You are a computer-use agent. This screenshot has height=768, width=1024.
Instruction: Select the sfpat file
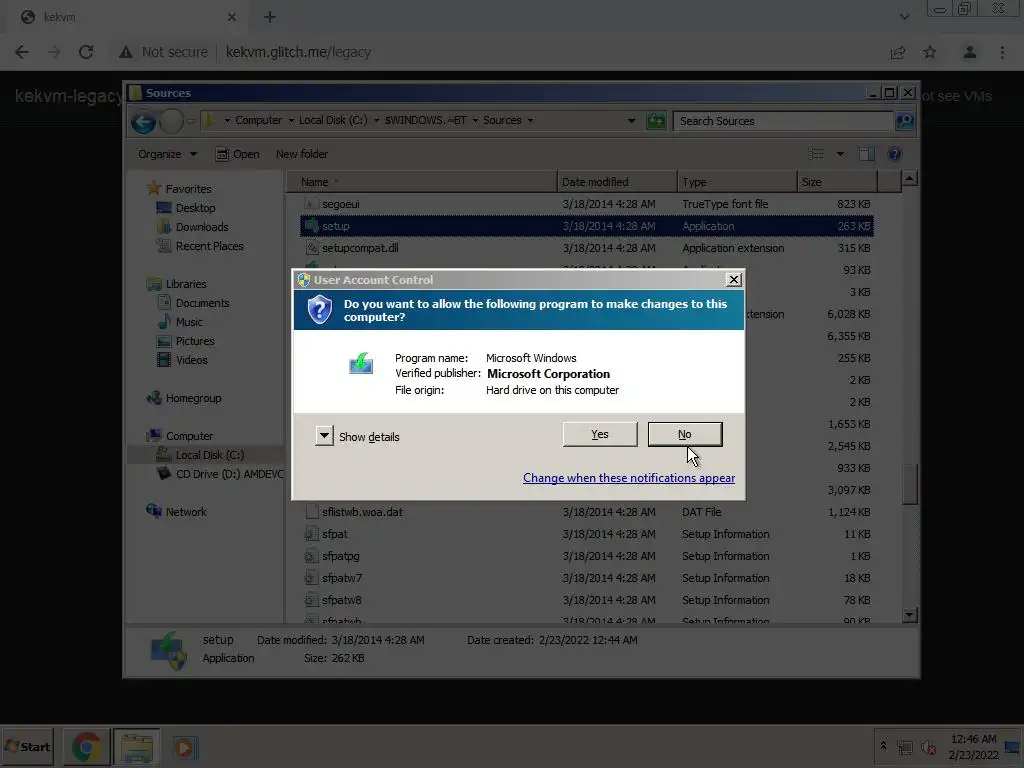pos(587,534)
